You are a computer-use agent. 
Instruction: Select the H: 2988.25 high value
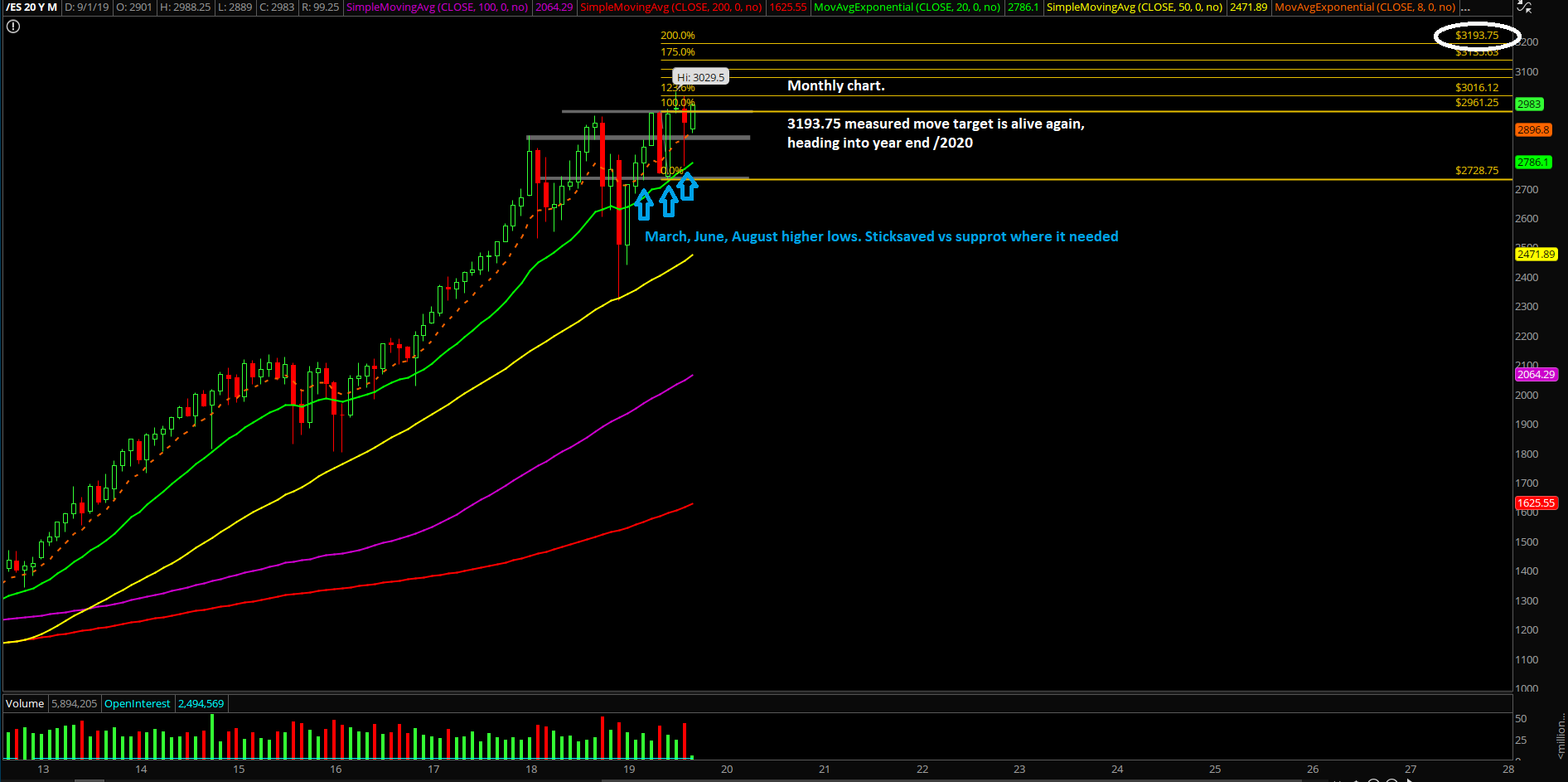(x=185, y=7)
